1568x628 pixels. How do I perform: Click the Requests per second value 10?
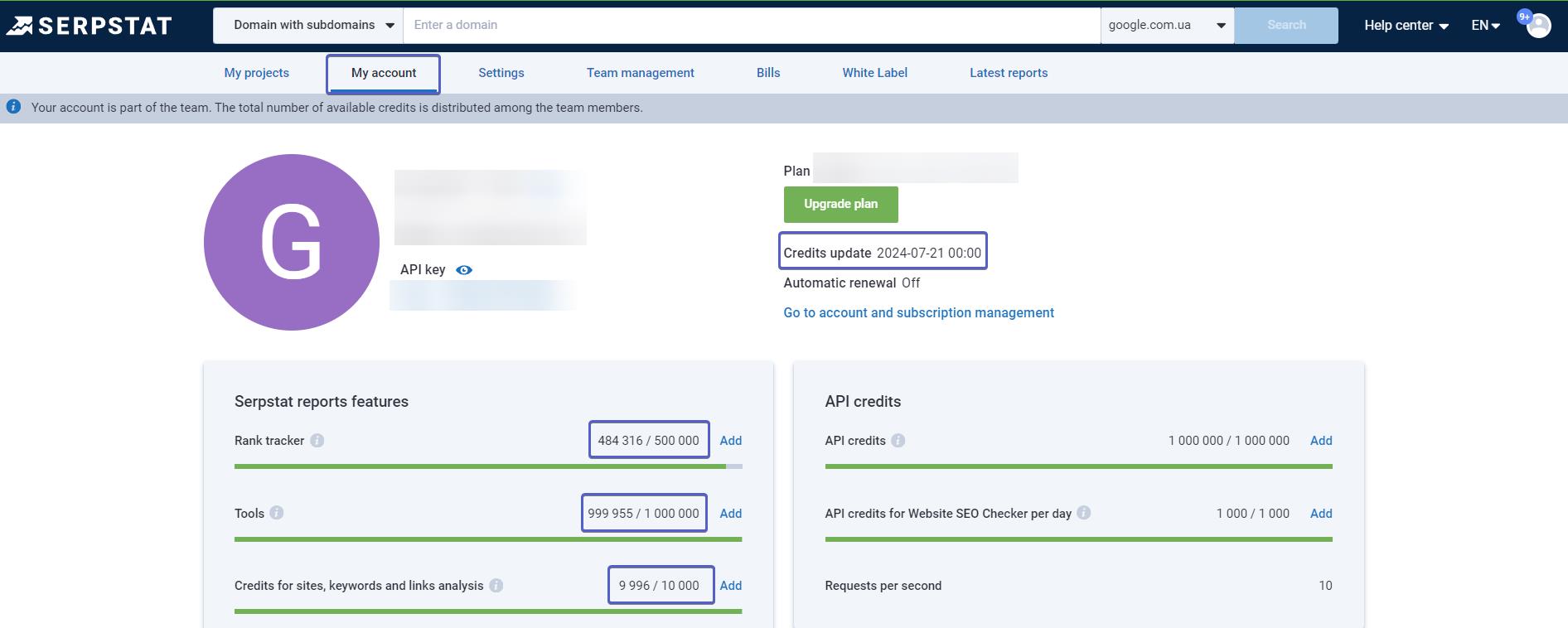pyautogui.click(x=1325, y=586)
